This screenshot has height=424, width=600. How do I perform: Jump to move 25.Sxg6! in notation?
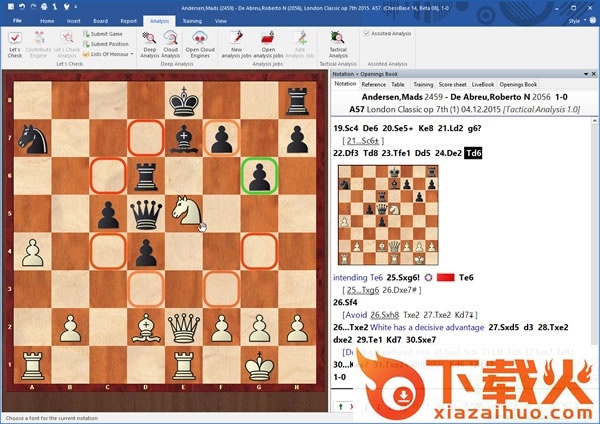coord(403,277)
